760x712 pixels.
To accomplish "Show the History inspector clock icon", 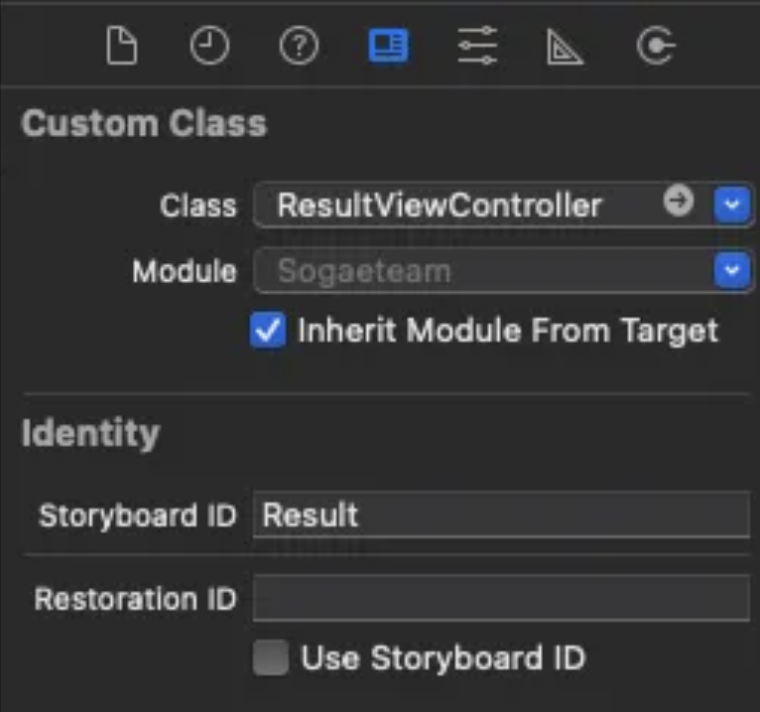I will [209, 46].
